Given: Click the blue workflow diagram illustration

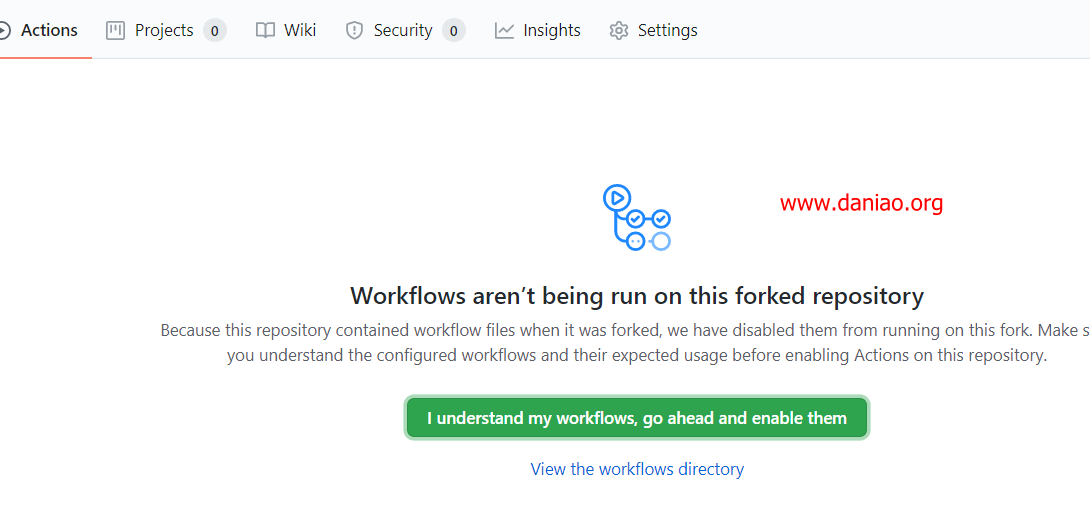Looking at the screenshot, I should [x=636, y=217].
